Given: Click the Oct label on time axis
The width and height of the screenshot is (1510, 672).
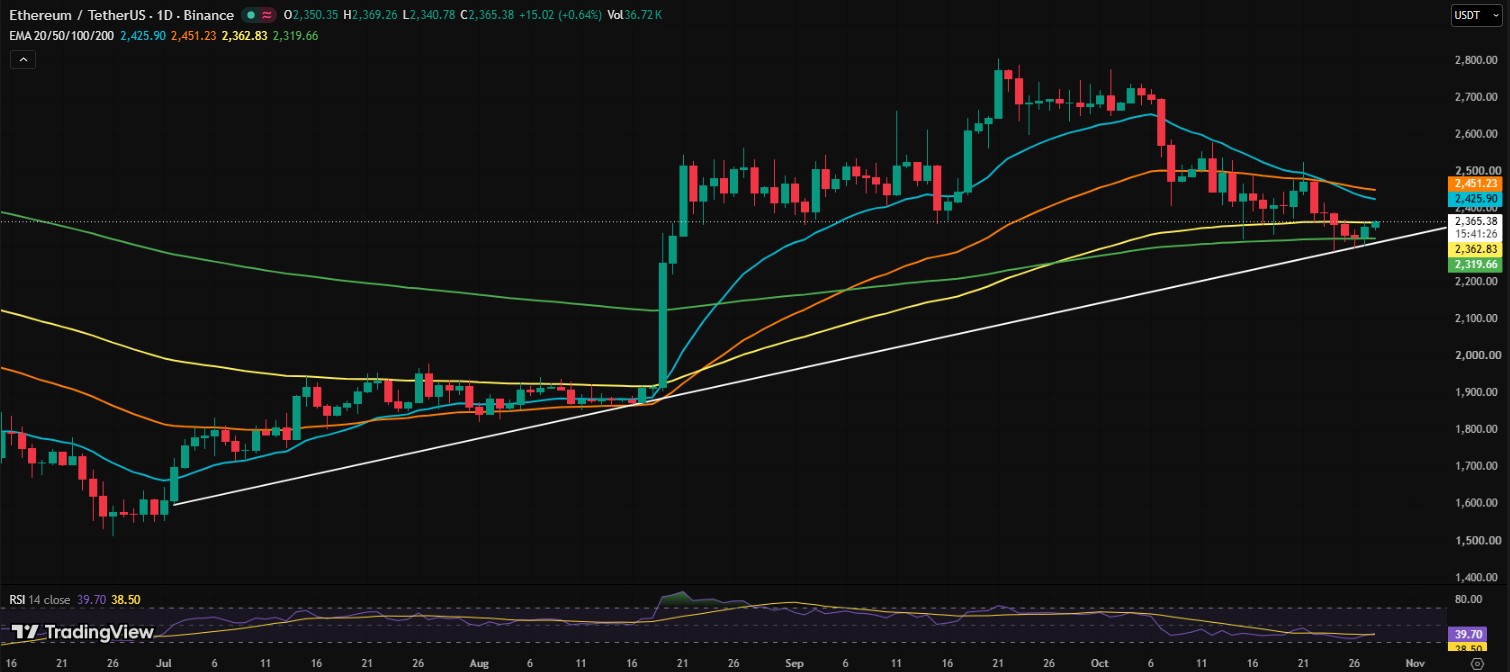Looking at the screenshot, I should pos(1098,662).
